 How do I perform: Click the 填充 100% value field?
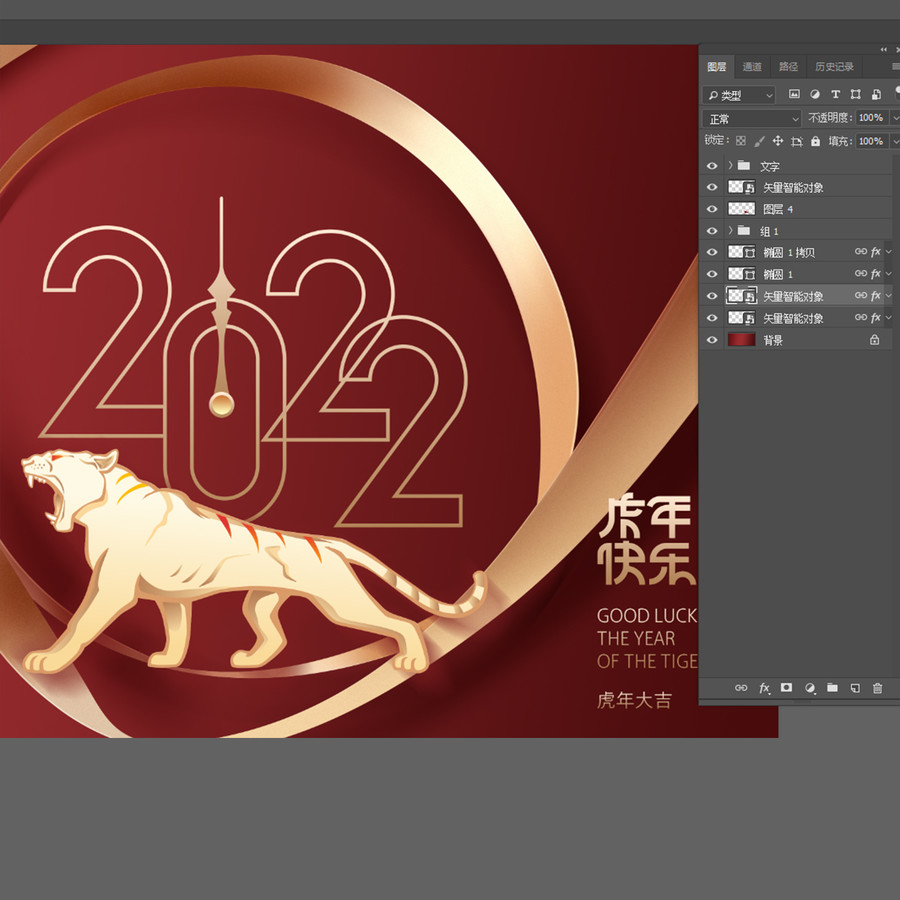[871, 141]
